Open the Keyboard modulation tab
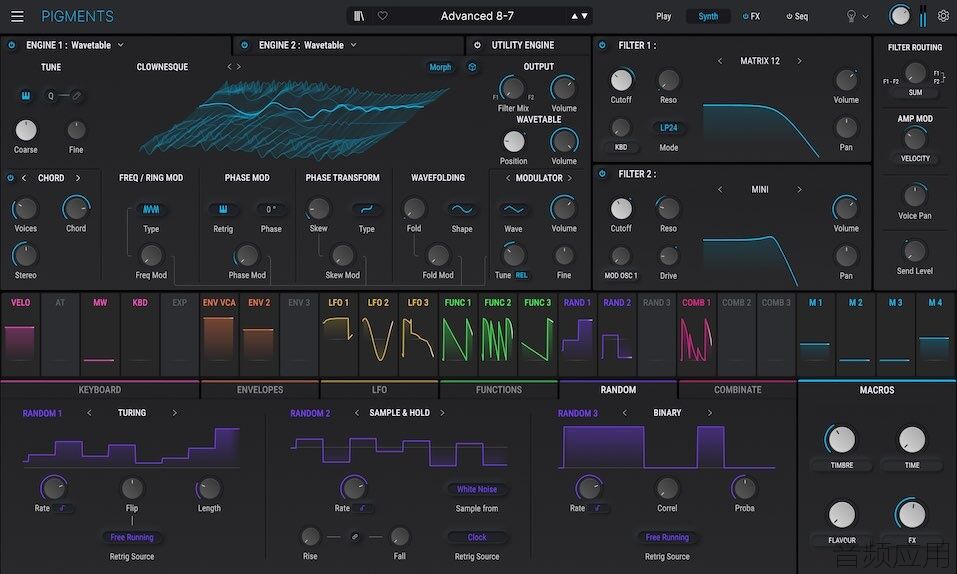The image size is (957, 574). point(99,390)
